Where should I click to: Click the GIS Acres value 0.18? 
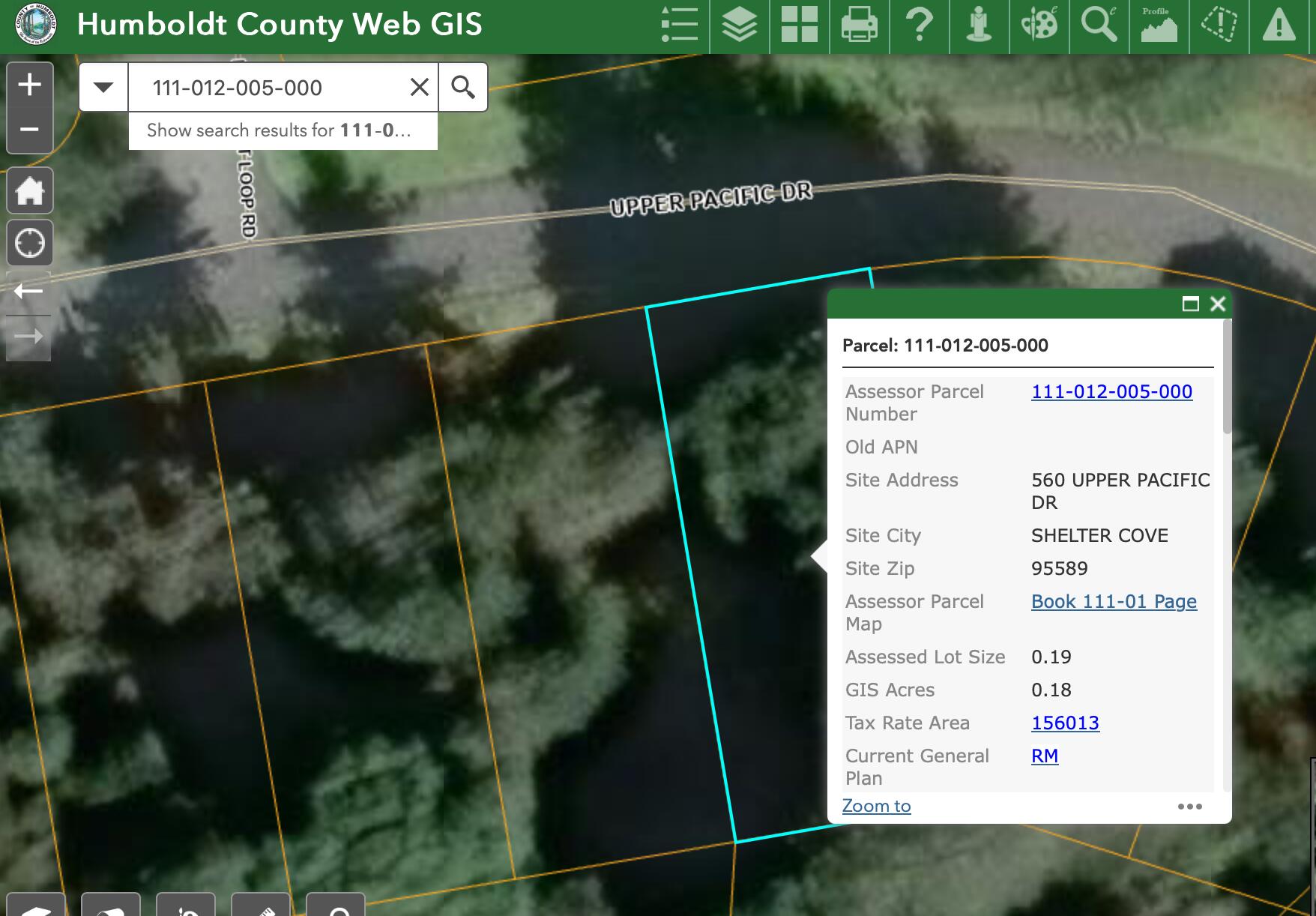click(x=1051, y=690)
